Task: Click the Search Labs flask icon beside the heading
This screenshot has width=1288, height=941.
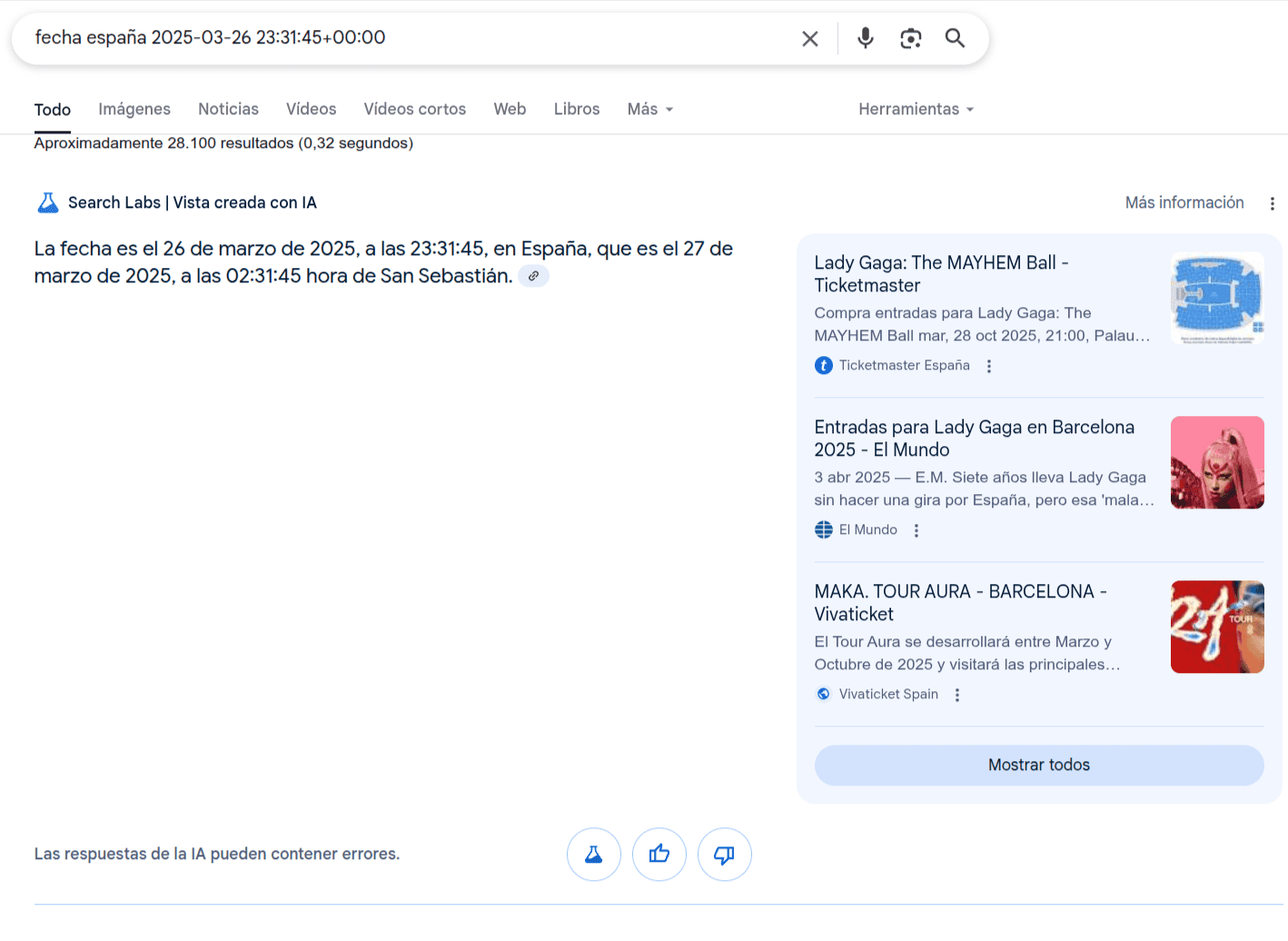Action: coord(48,203)
